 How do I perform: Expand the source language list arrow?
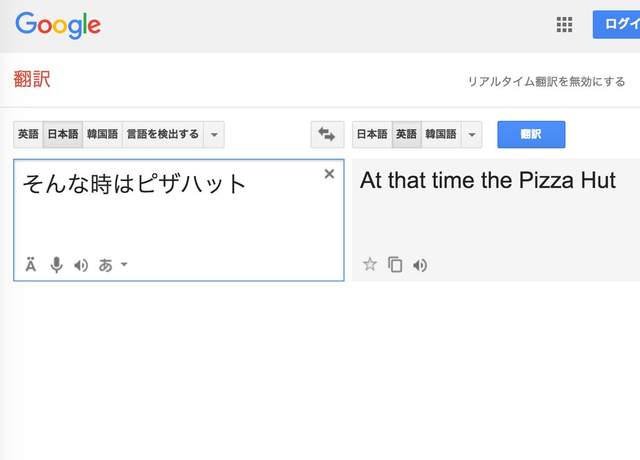click(x=215, y=134)
